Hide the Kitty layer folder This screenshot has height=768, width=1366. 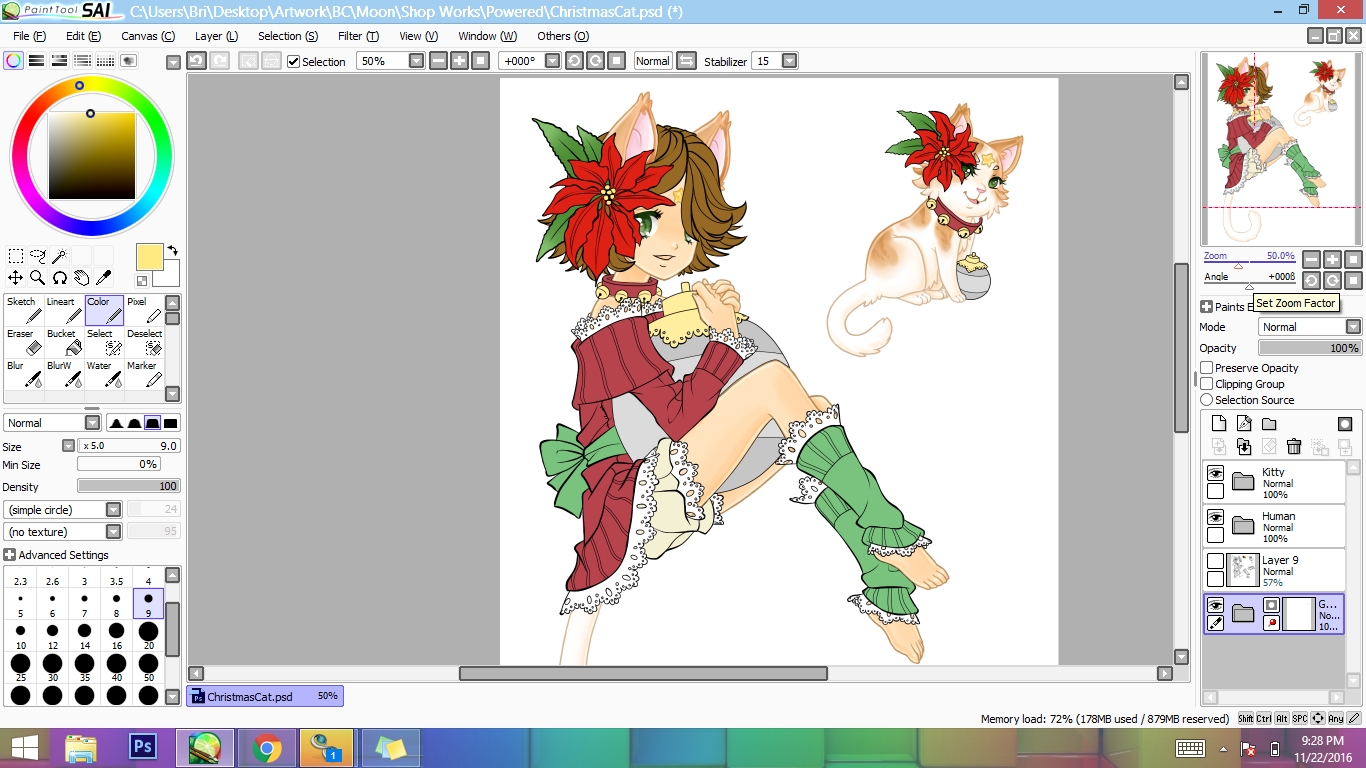(1215, 473)
